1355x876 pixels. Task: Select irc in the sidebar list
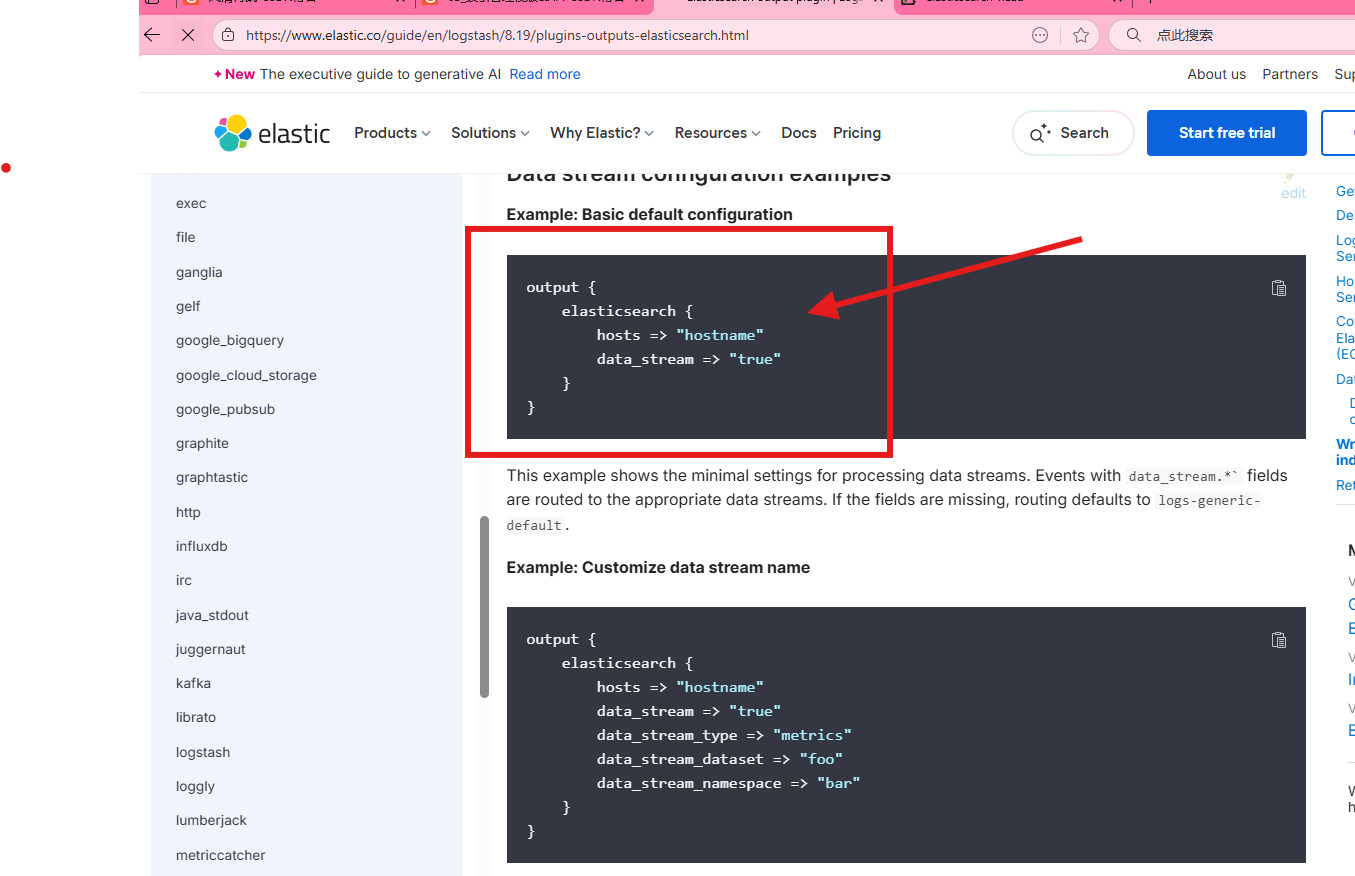(x=184, y=580)
